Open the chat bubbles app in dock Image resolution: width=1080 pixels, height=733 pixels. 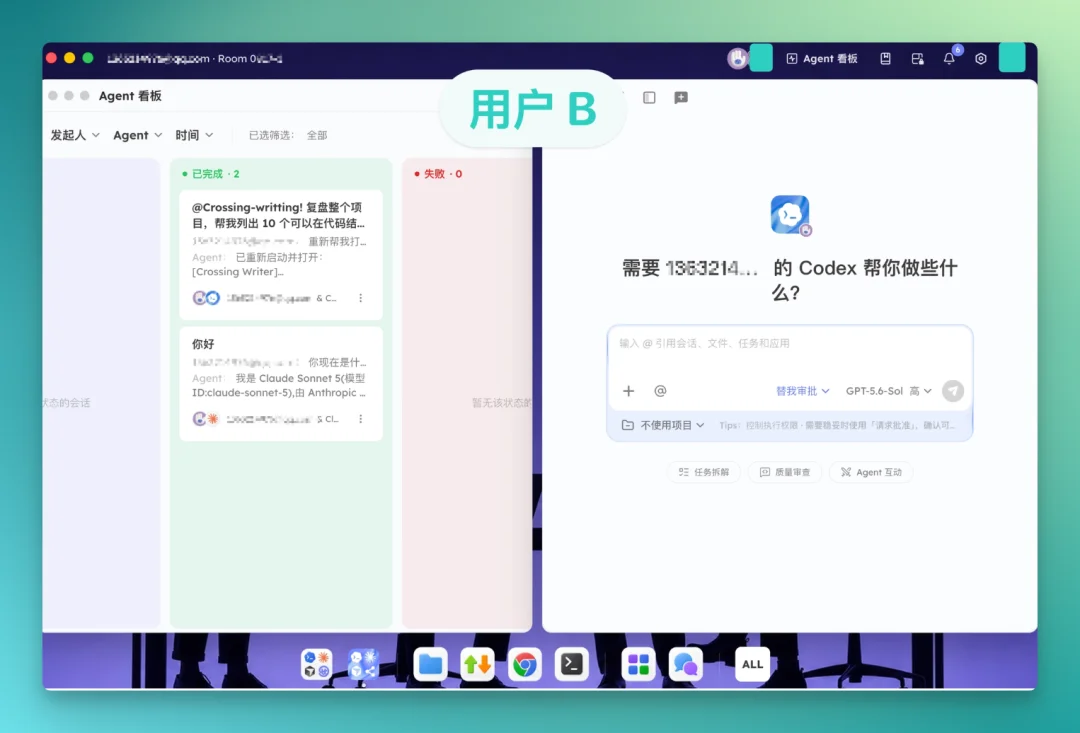[685, 665]
